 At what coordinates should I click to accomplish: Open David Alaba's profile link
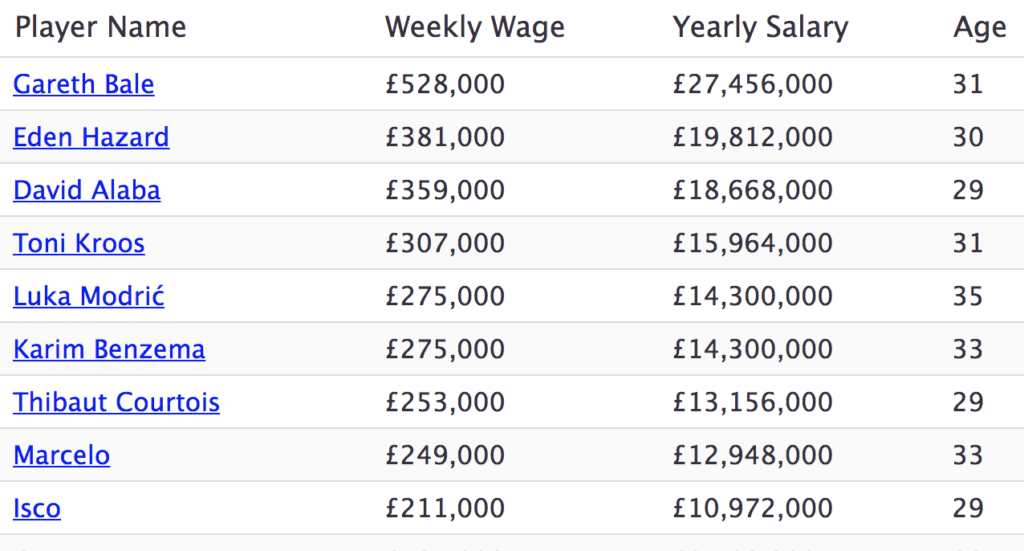pos(87,190)
